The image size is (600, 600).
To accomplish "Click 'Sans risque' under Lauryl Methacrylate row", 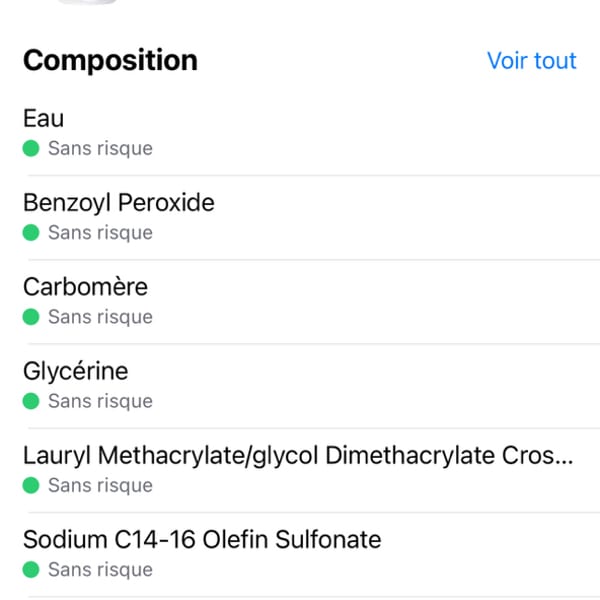I will pos(100,485).
